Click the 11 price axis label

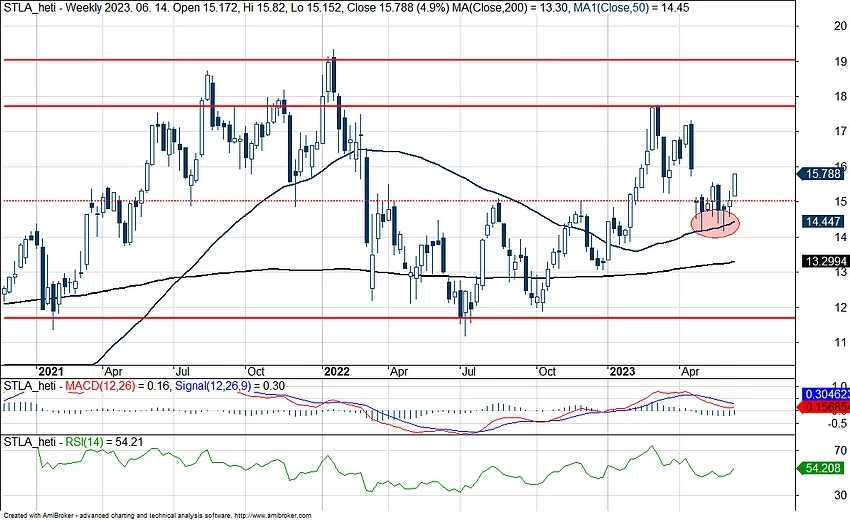[840, 342]
